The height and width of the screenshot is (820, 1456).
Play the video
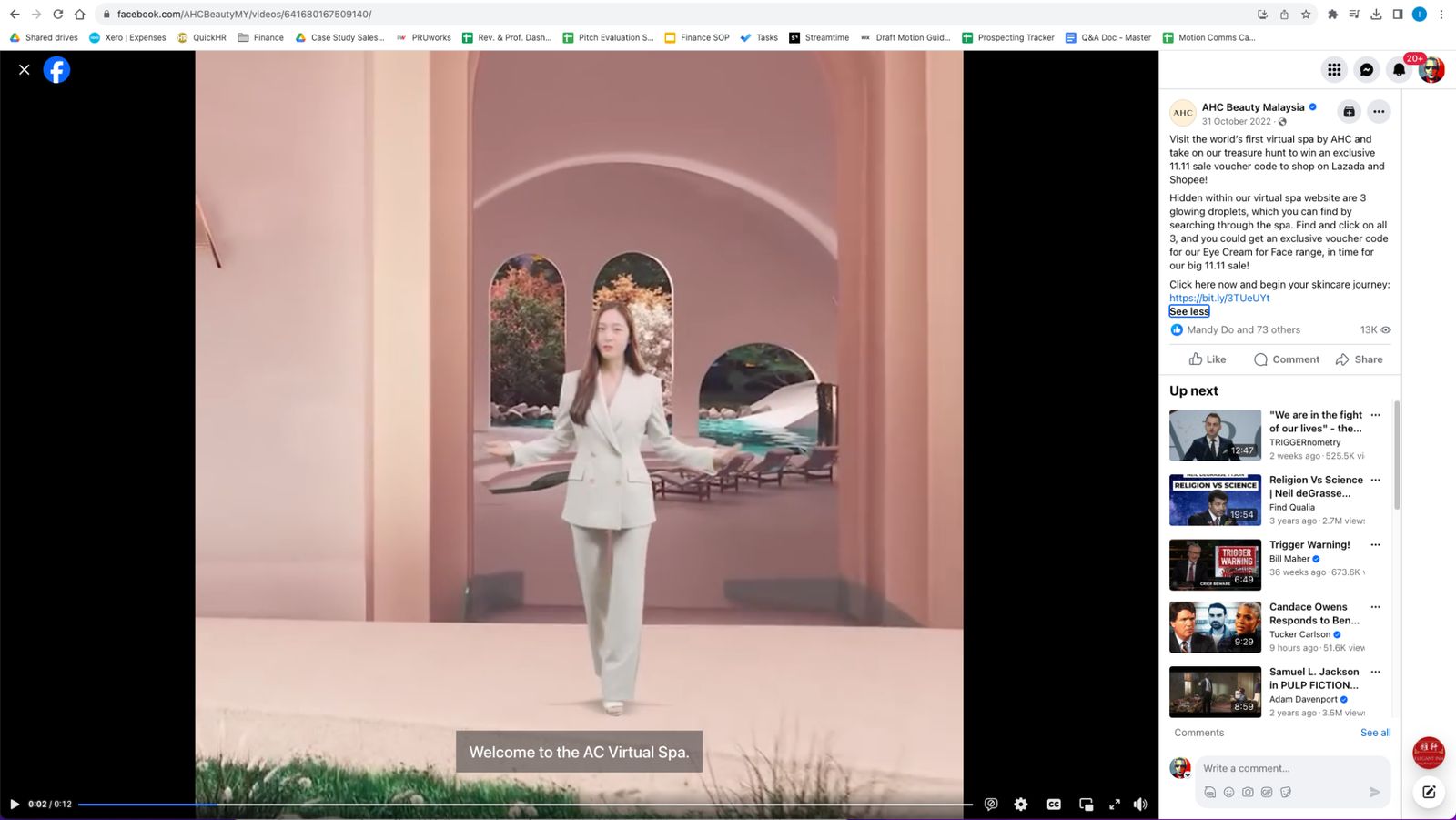coord(15,804)
